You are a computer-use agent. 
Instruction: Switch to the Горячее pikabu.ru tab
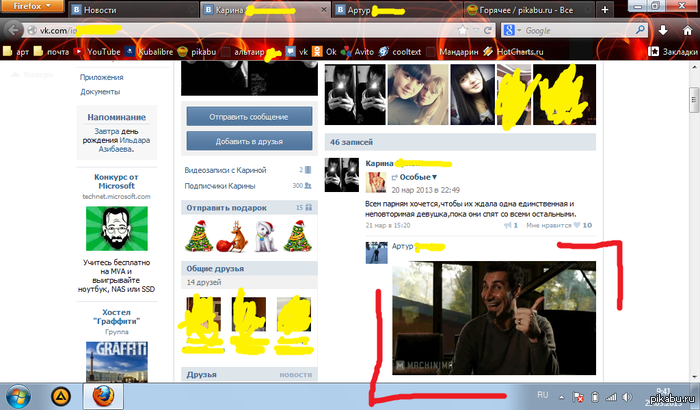(x=529, y=10)
